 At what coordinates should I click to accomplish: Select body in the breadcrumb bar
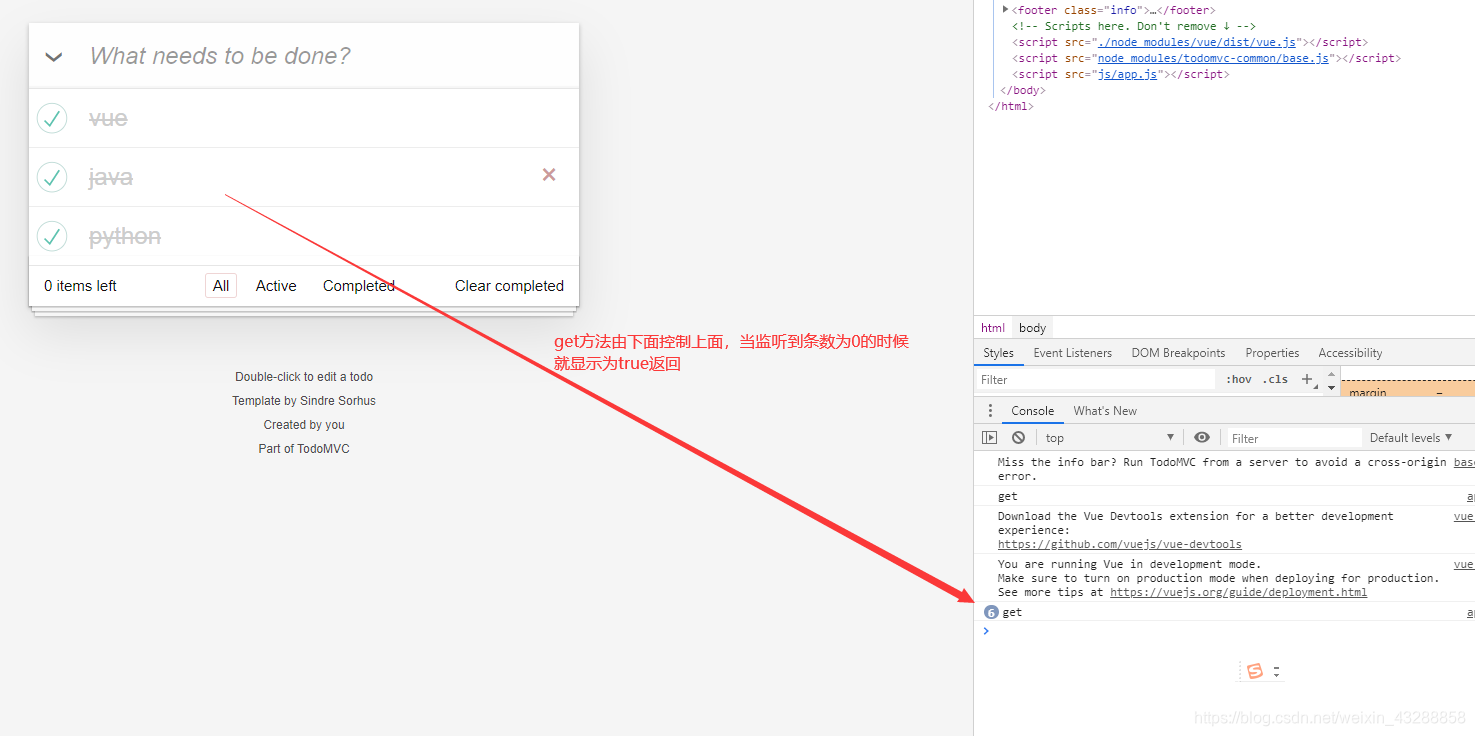(x=1032, y=328)
